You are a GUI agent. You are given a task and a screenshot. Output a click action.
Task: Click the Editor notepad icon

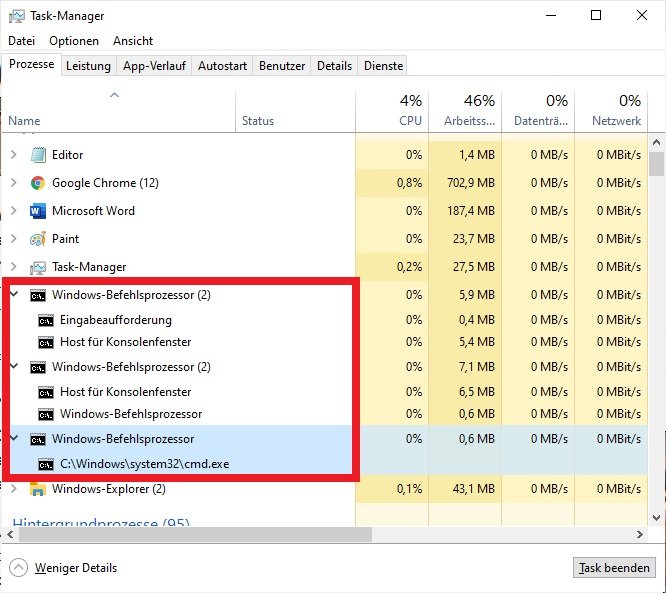[x=38, y=155]
